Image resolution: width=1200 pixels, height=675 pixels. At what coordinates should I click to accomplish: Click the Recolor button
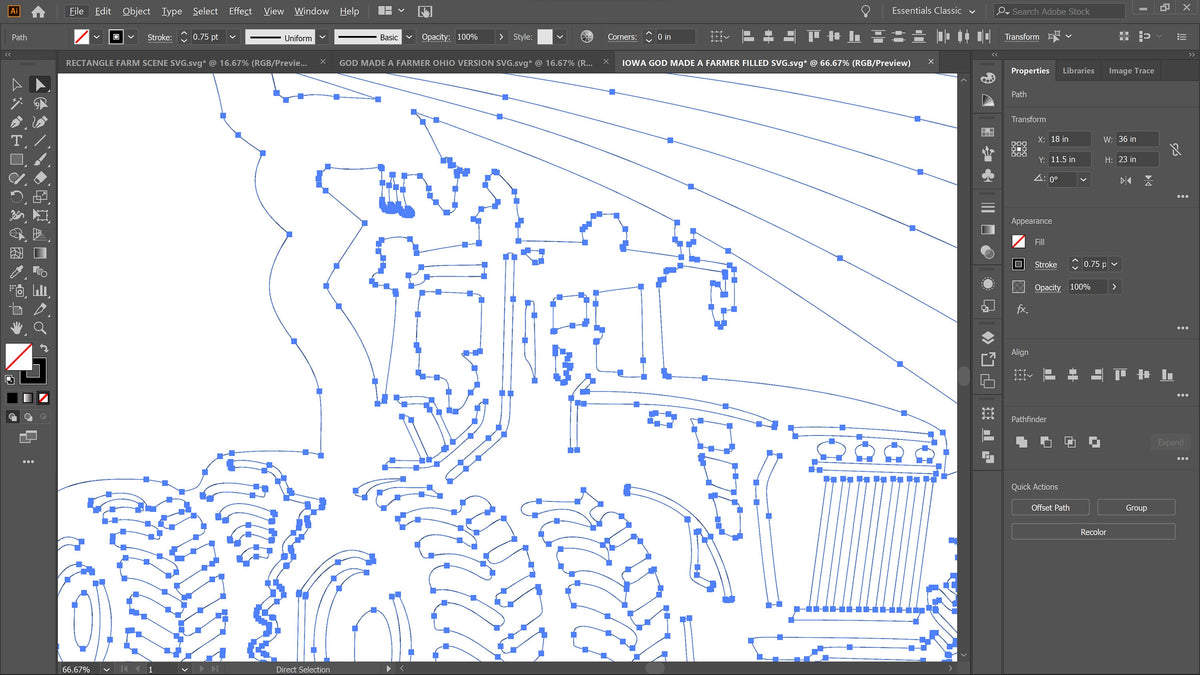point(1093,532)
